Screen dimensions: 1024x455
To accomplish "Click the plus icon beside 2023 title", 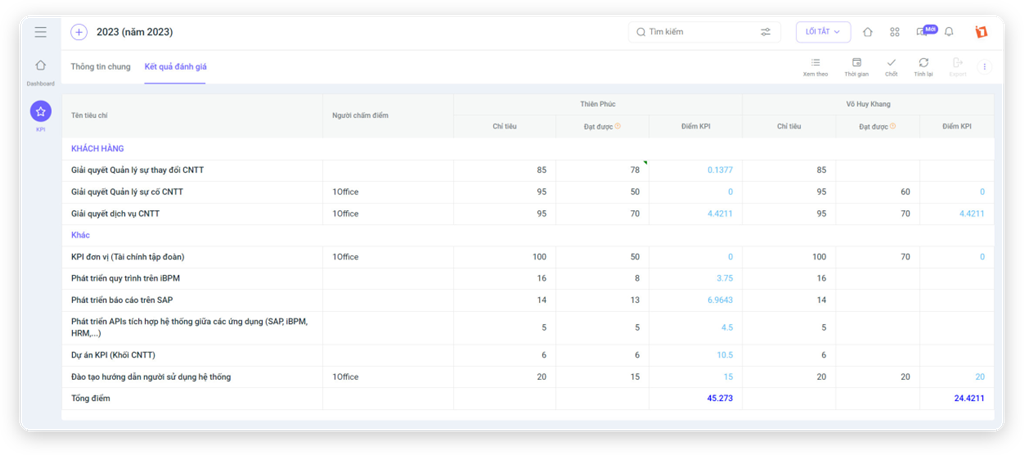I will [79, 32].
